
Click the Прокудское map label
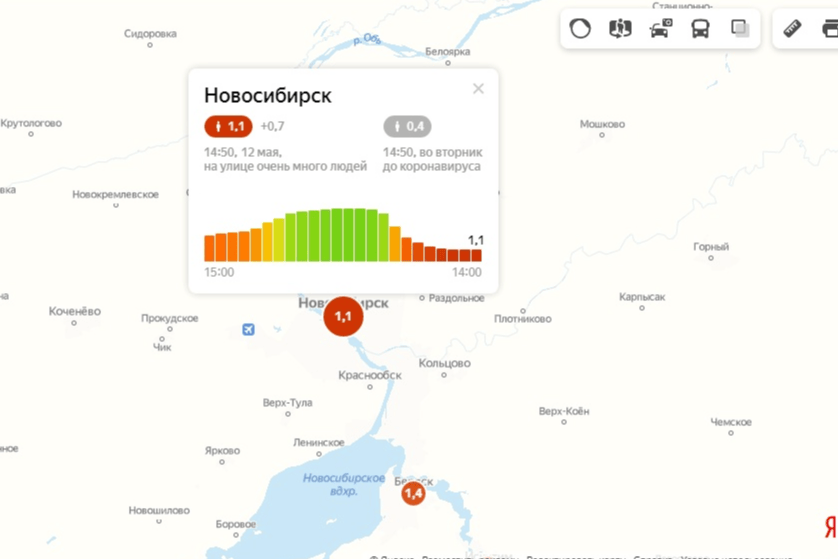tap(170, 318)
